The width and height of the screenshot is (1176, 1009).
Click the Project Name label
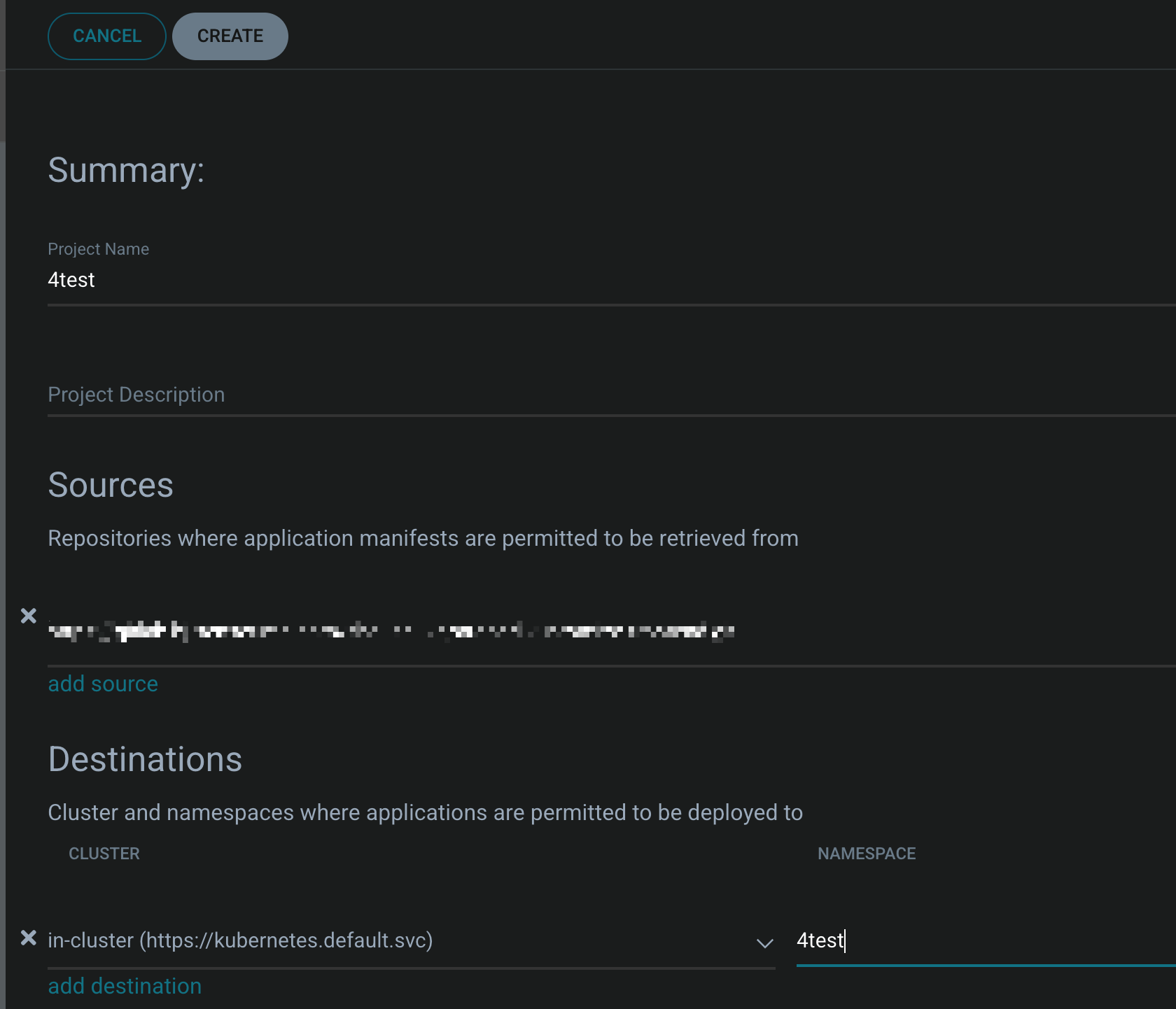pos(98,249)
